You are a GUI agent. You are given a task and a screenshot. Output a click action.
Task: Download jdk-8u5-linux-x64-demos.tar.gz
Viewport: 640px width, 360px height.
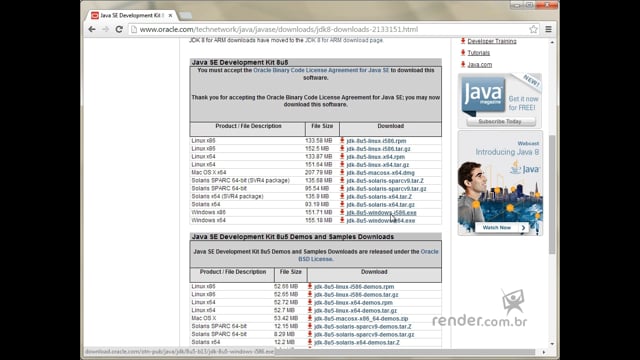[355, 311]
